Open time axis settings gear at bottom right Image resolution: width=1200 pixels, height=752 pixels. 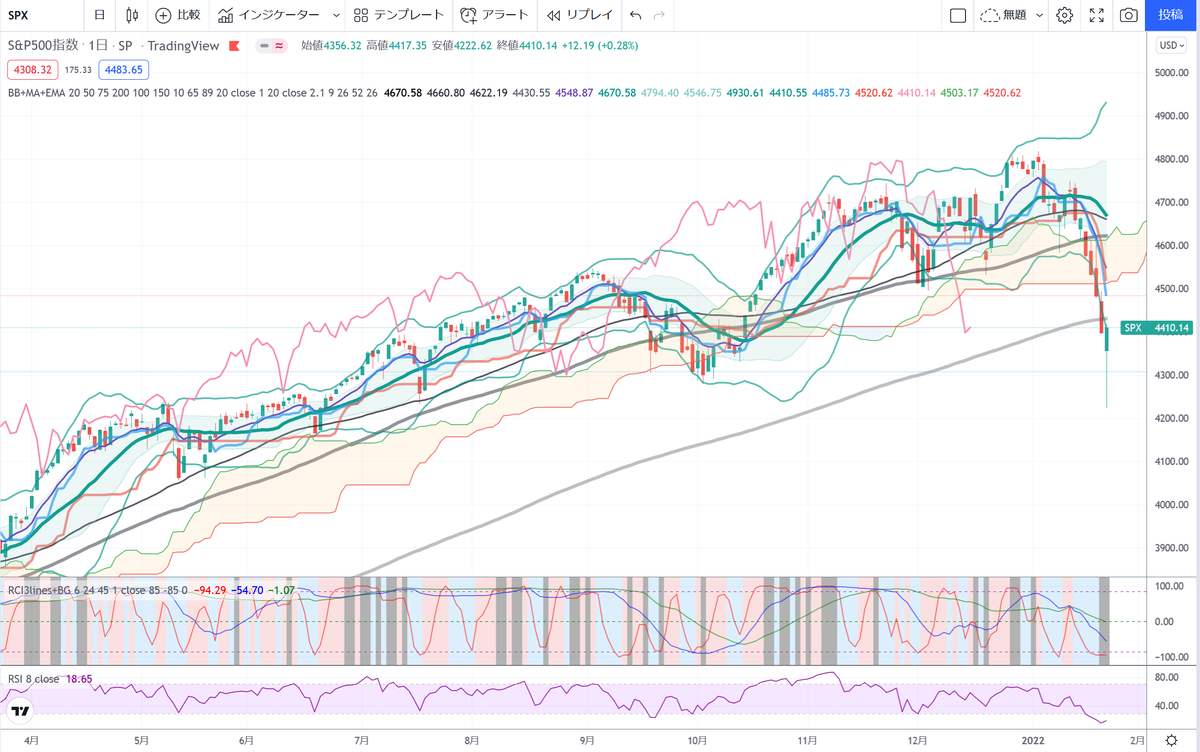1171,740
